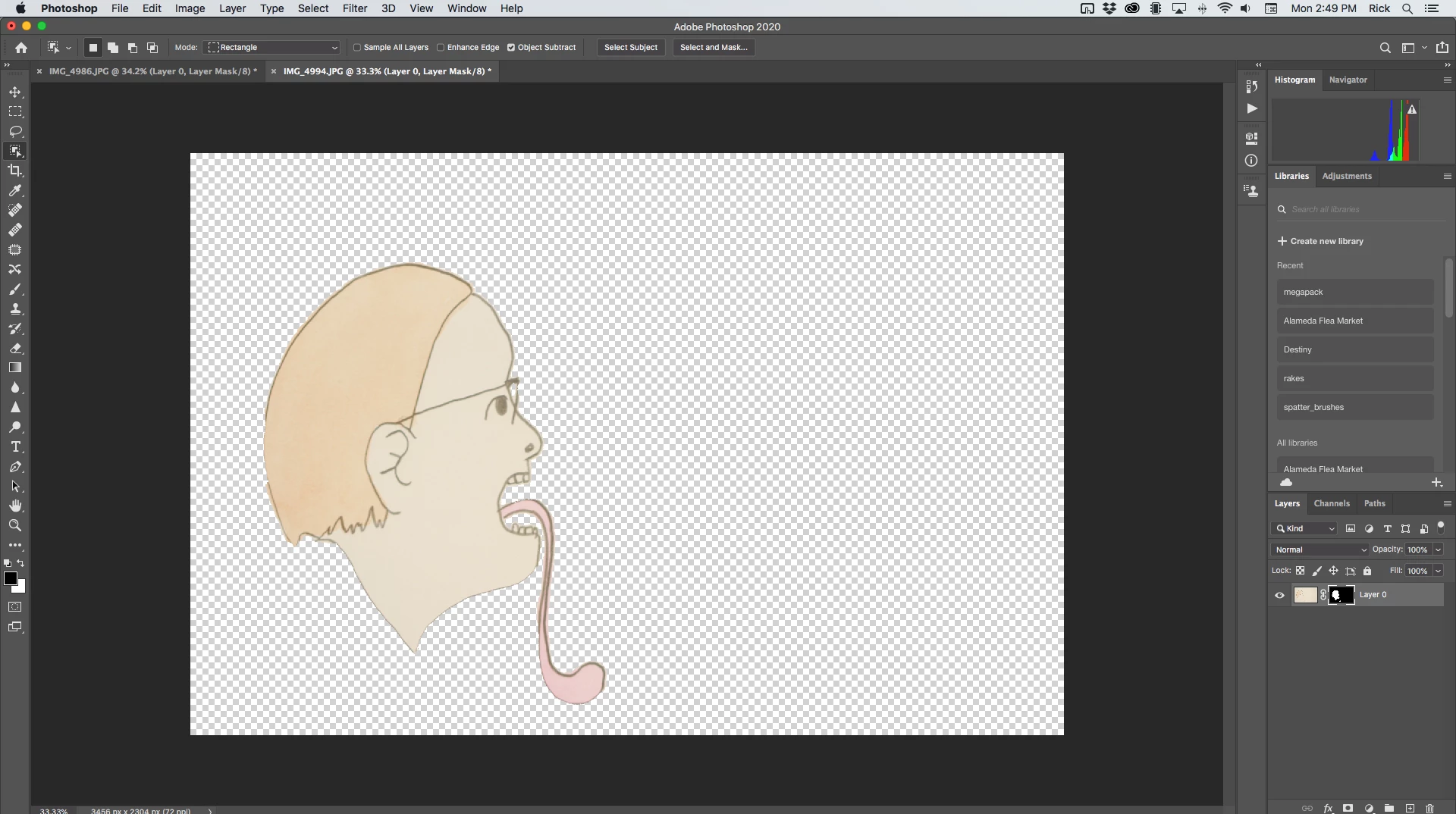Click Delete layer trash icon
The image size is (1456, 814).
(1429, 808)
